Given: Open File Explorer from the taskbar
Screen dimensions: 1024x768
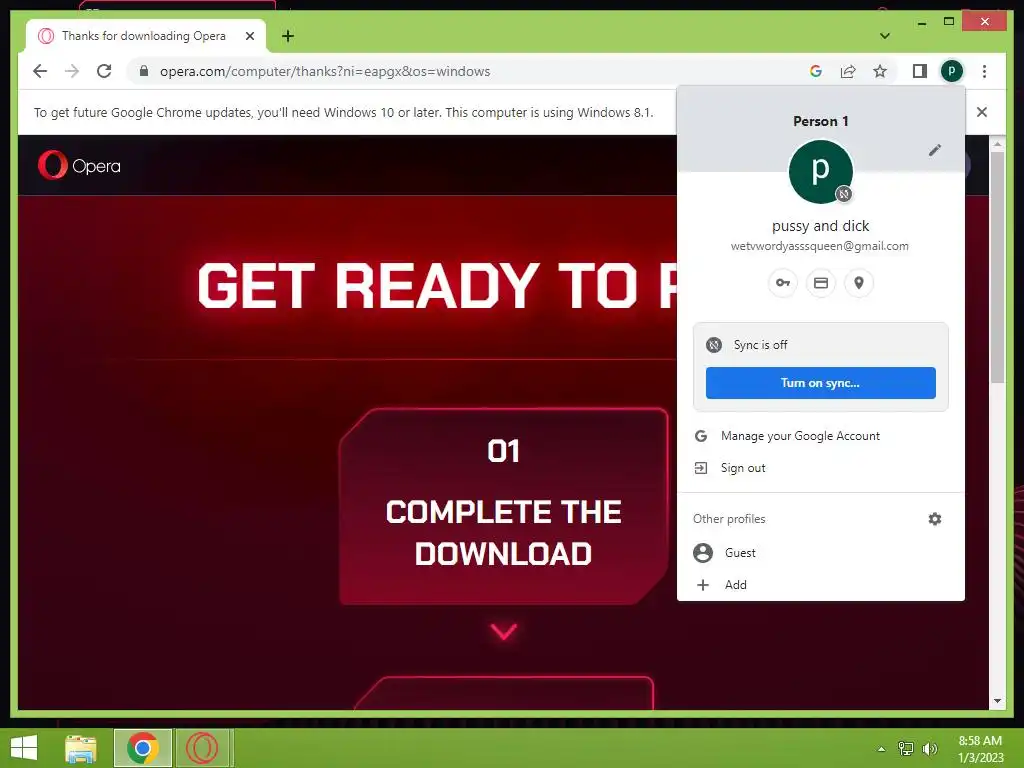Looking at the screenshot, I should pyautogui.click(x=81, y=748).
